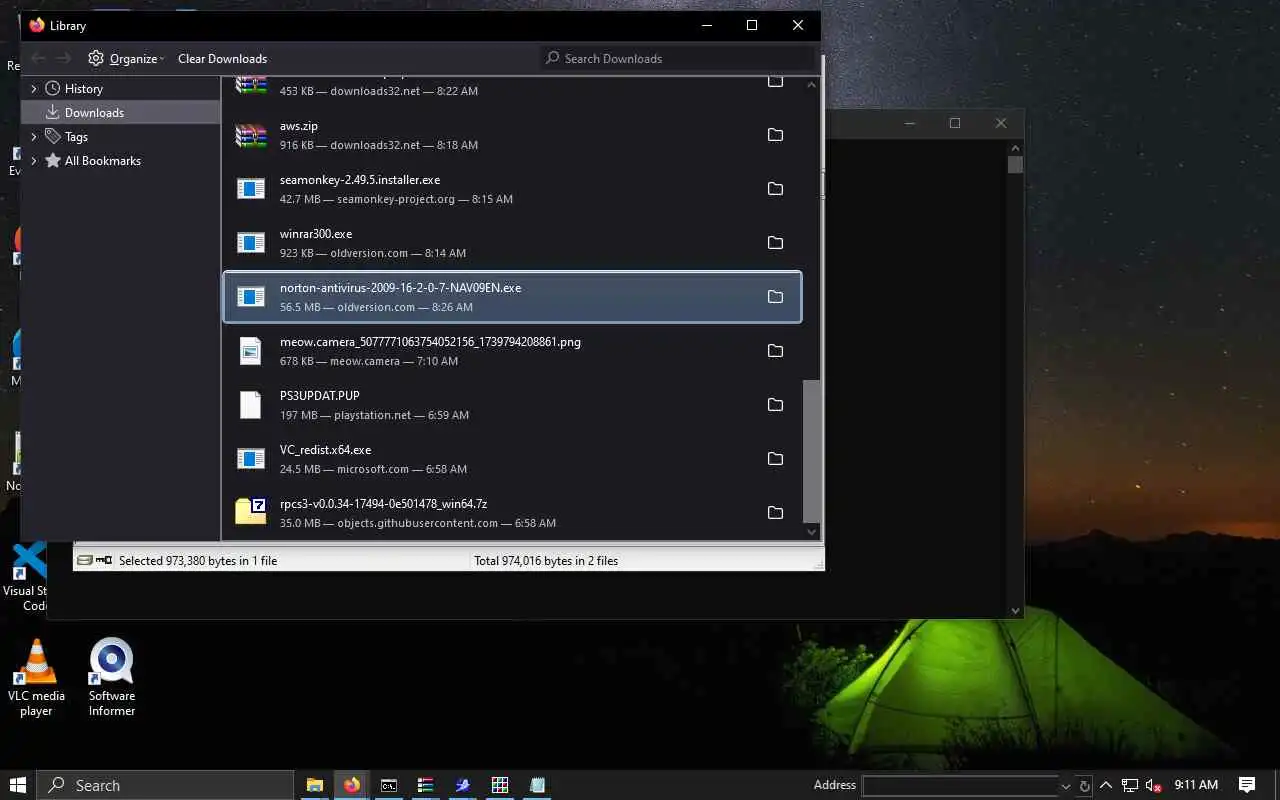Open the Software Informer desktop shortcut
Image resolution: width=1280 pixels, height=800 pixels.
click(112, 677)
